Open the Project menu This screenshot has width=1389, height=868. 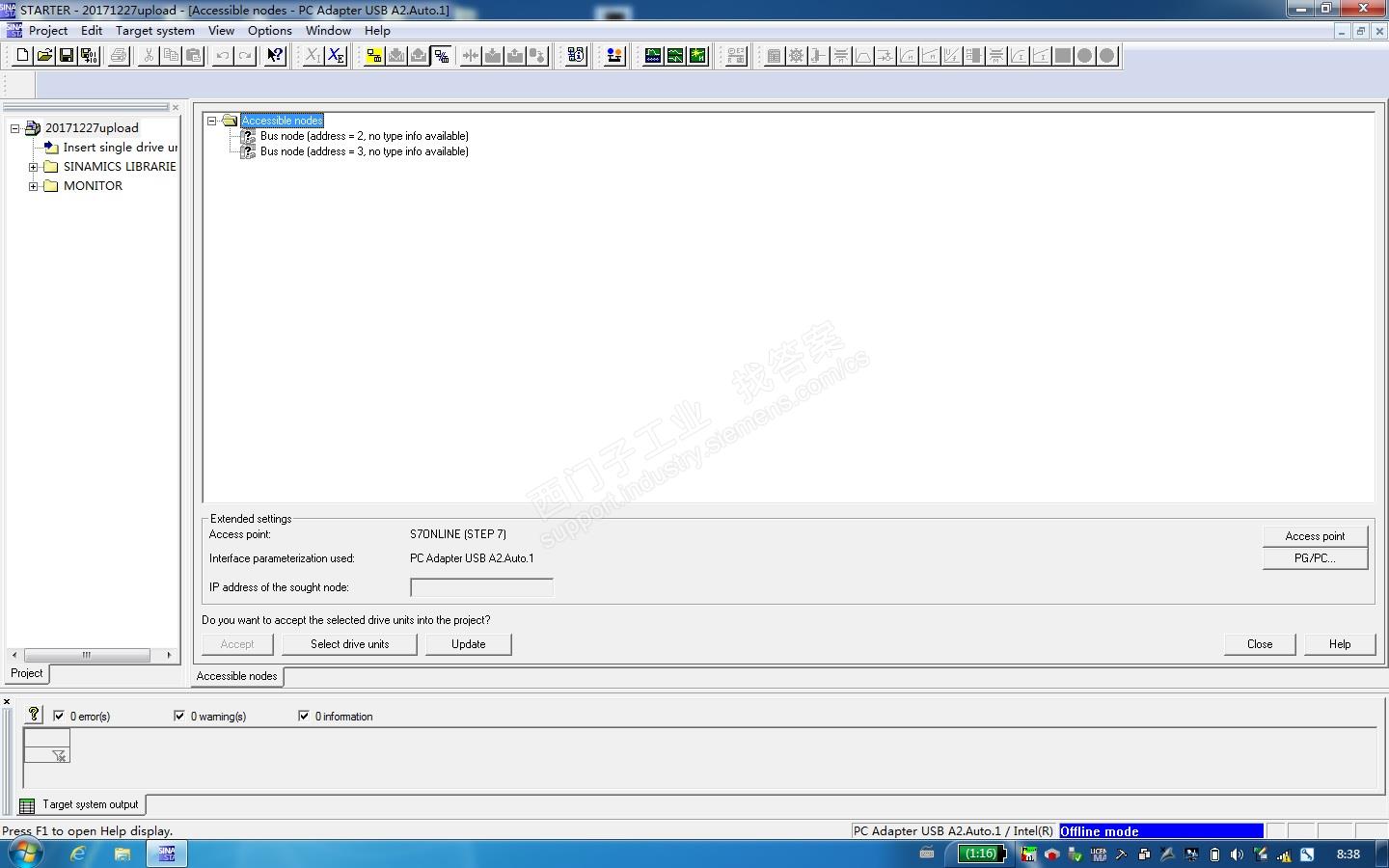(48, 31)
